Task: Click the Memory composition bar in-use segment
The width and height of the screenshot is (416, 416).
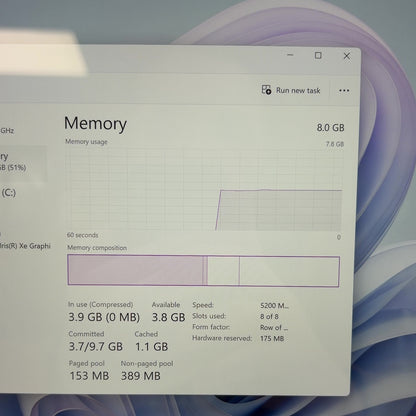Action: [135, 270]
